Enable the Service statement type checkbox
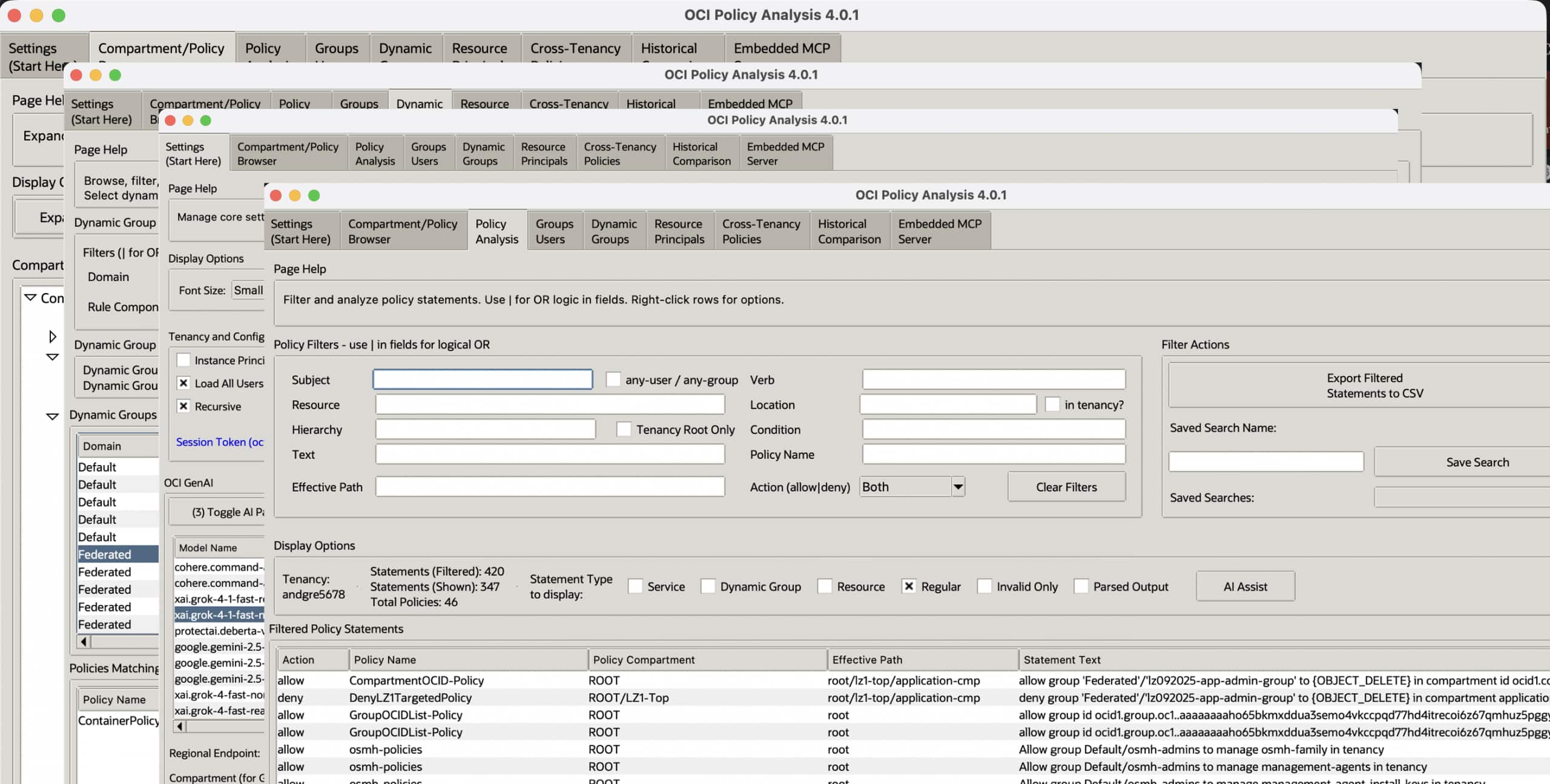Image resolution: width=1550 pixels, height=784 pixels. [636, 586]
